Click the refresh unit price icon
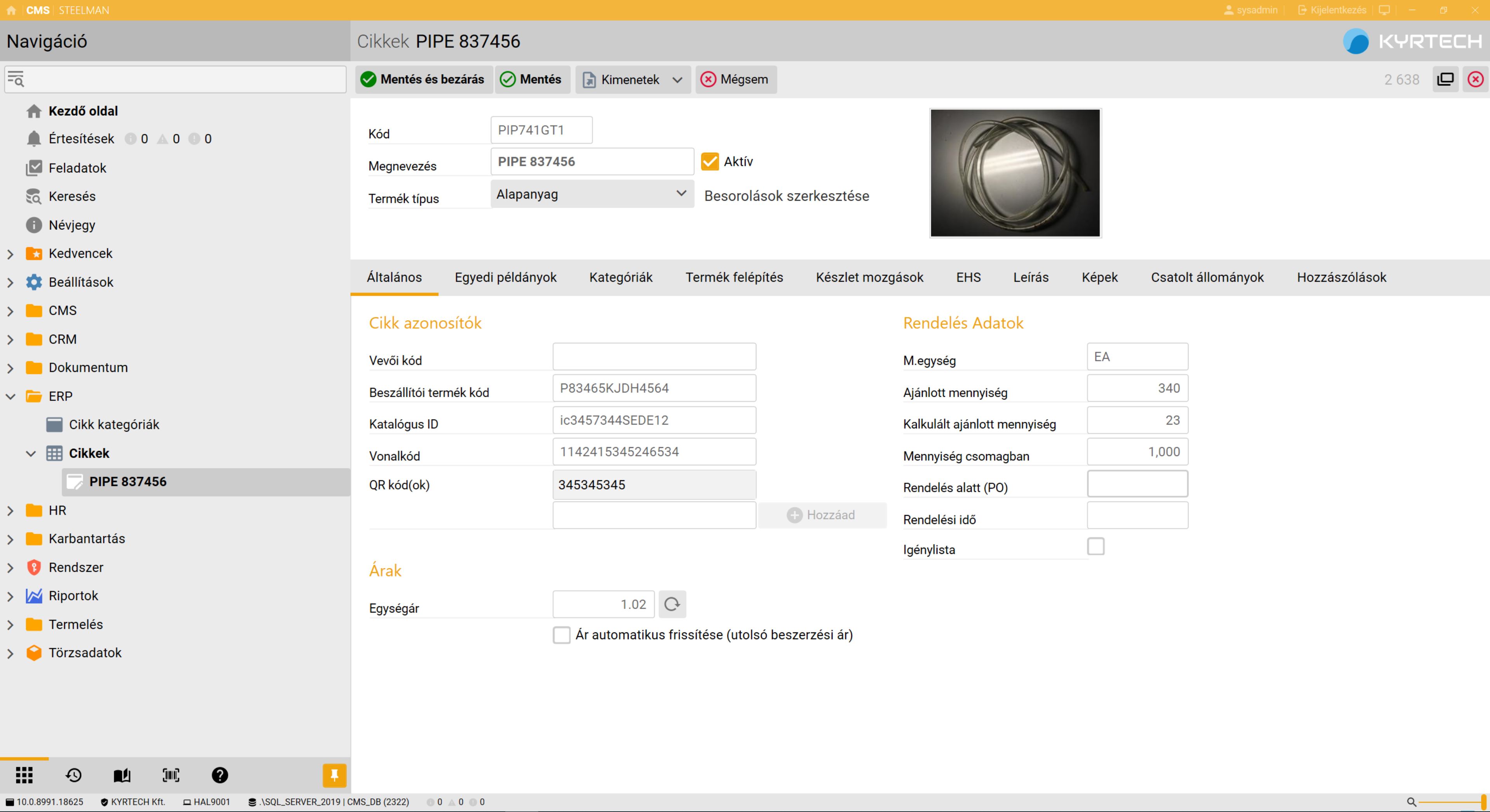Viewport: 1490px width, 812px height. point(672,604)
